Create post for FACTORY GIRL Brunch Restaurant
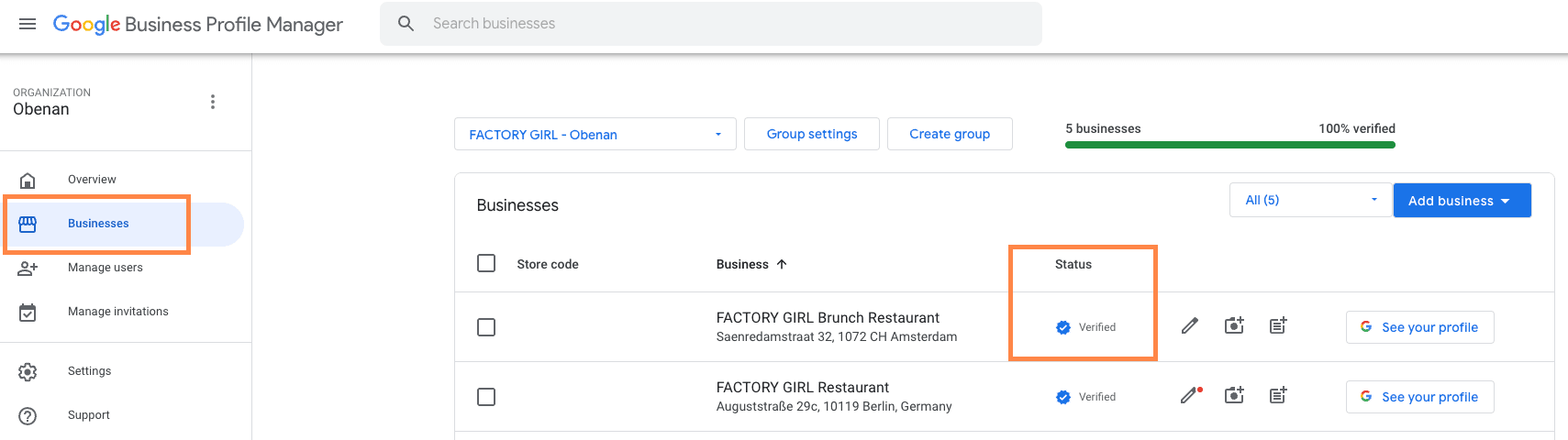1568x440 pixels. (x=1277, y=326)
